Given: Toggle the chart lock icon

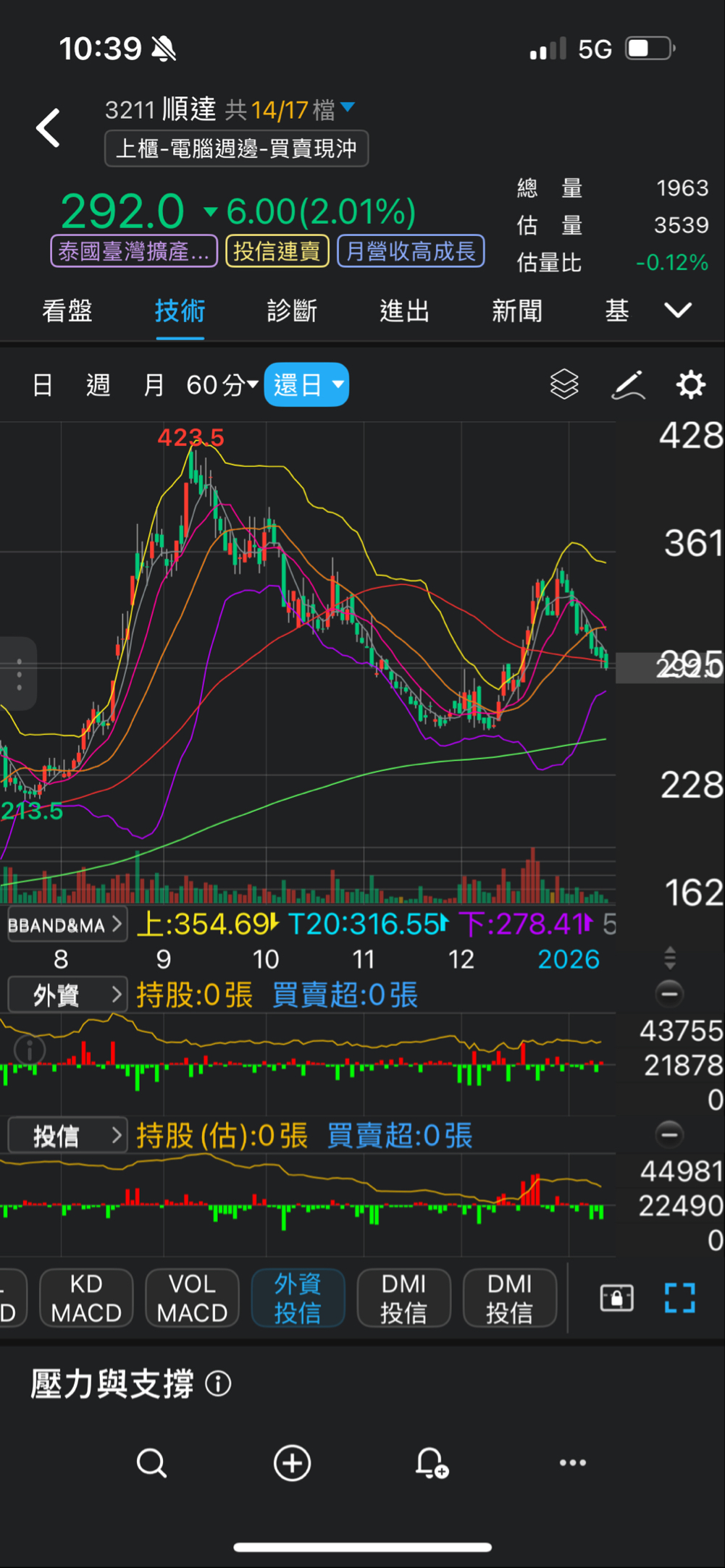Looking at the screenshot, I should 616,1298.
